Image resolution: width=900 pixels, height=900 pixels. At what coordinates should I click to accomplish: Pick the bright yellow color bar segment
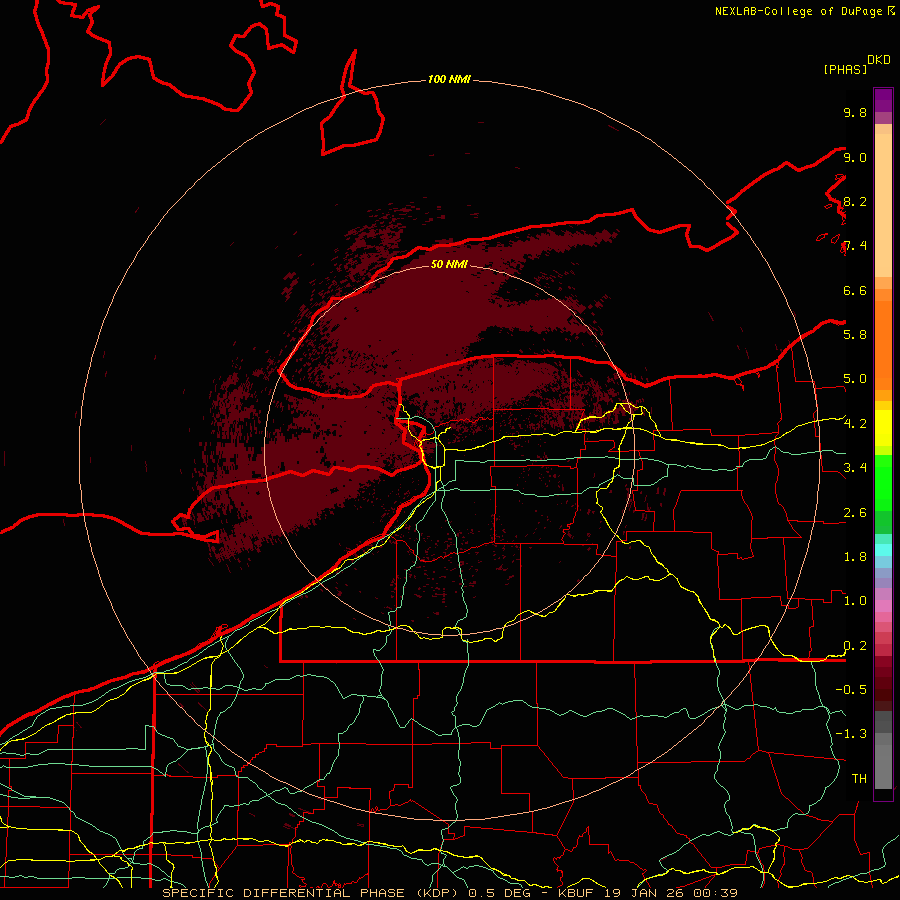click(883, 428)
